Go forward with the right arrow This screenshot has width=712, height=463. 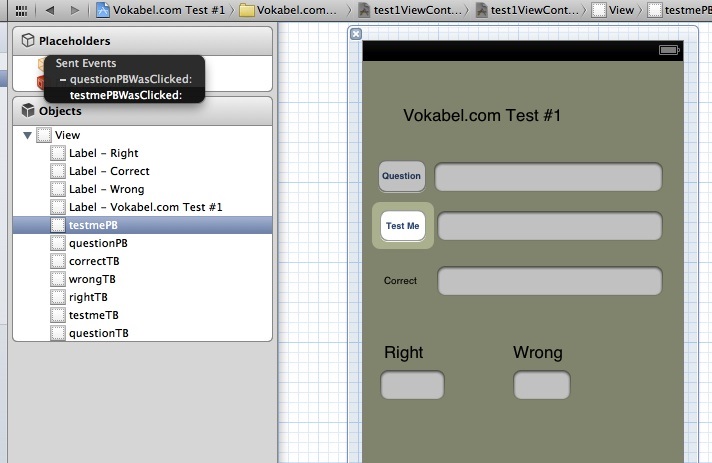[75, 10]
